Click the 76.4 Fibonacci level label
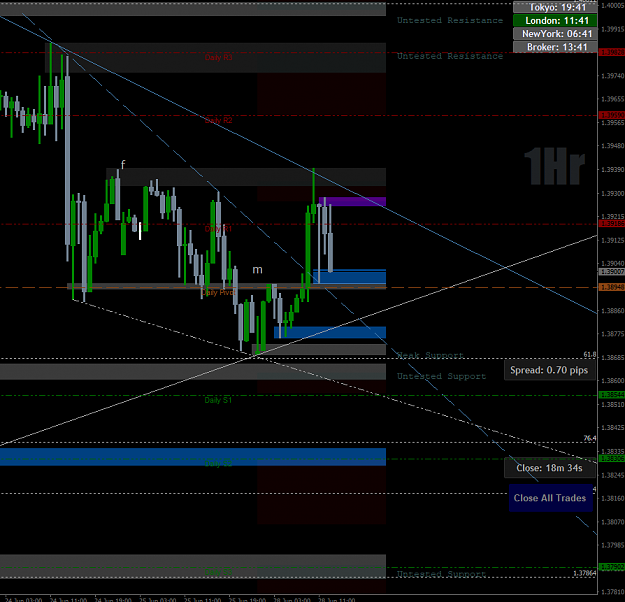Viewport: 625px width, 602px height. pyautogui.click(x=590, y=438)
